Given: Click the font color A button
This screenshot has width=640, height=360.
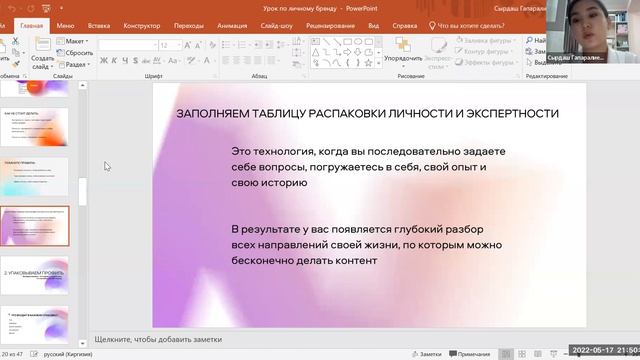Looking at the screenshot, I should [207, 60].
